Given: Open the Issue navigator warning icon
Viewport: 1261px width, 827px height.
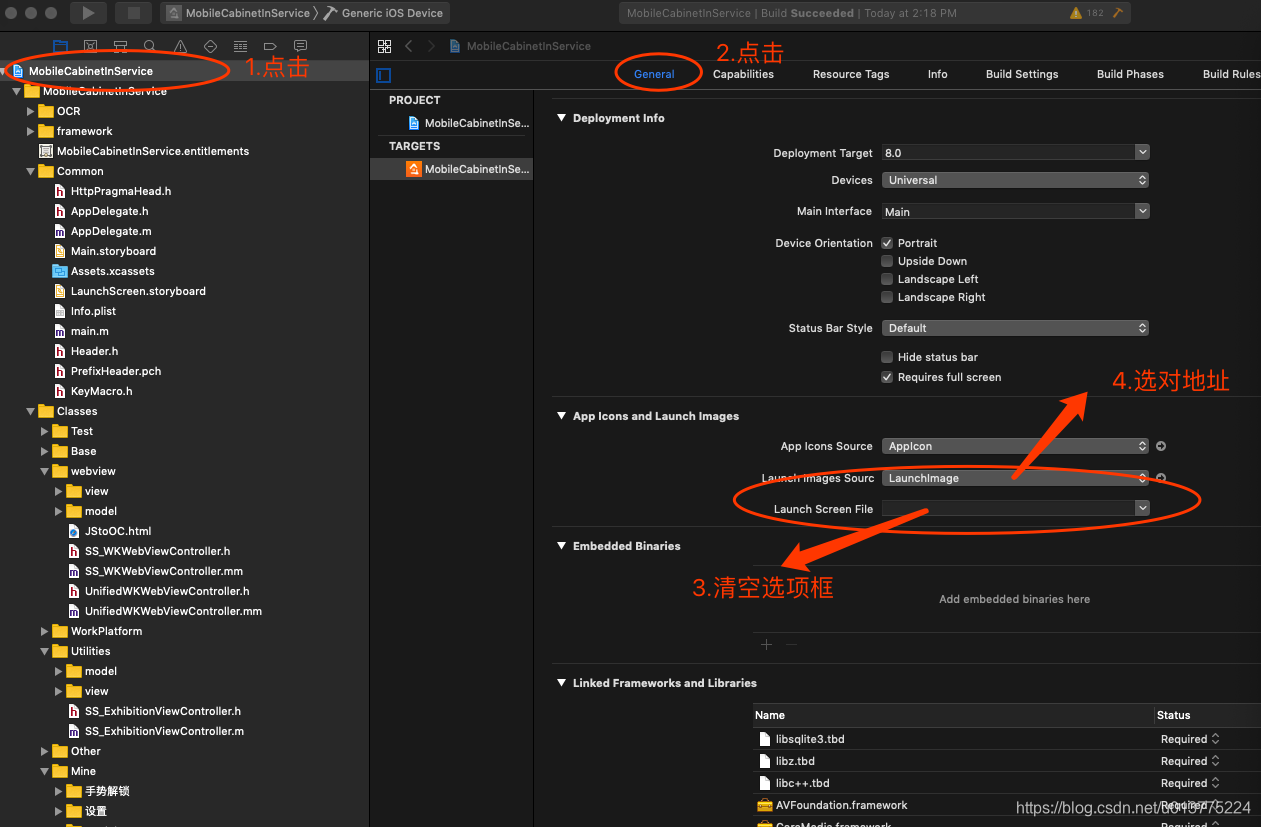Looking at the screenshot, I should point(180,46).
